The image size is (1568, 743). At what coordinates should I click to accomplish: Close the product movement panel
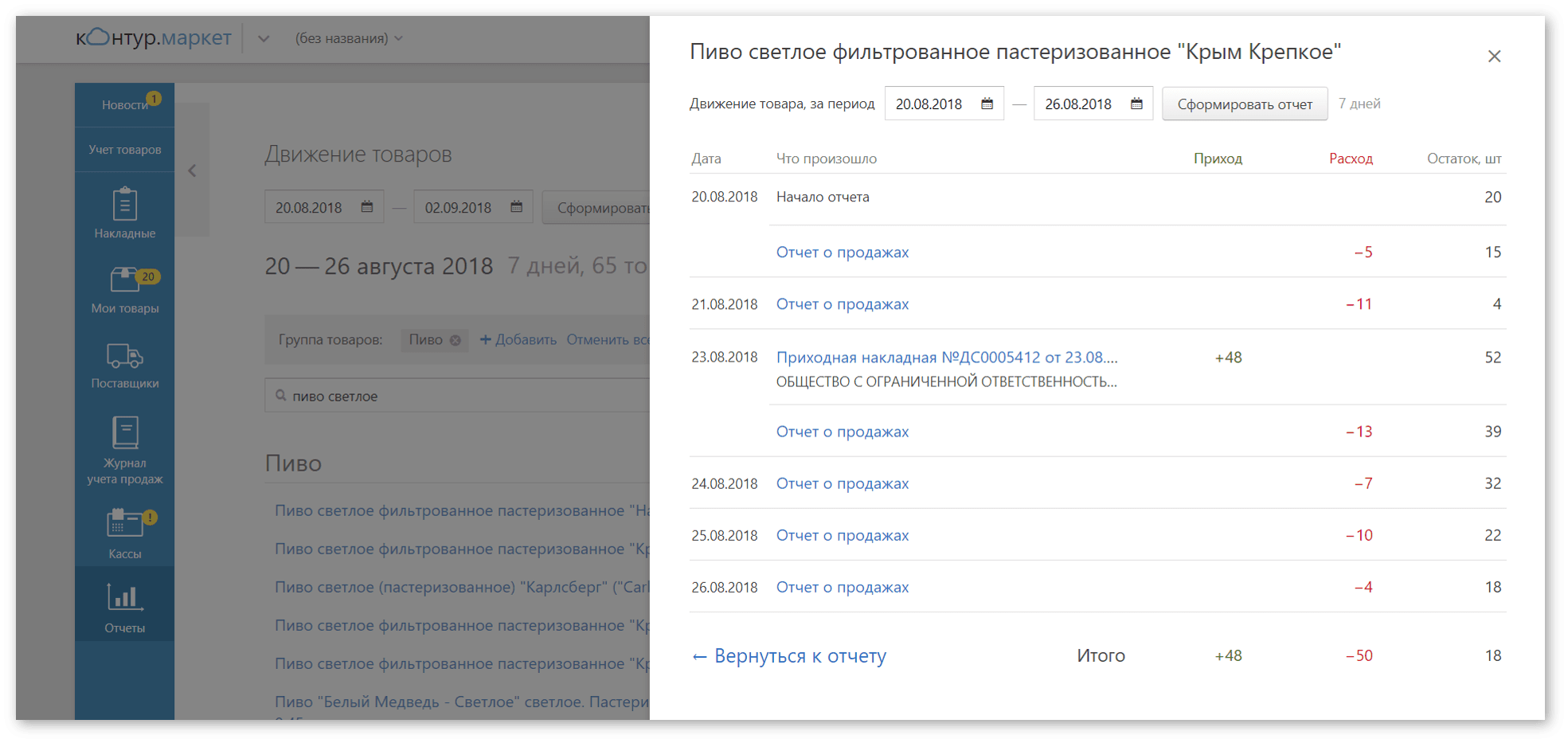point(1494,57)
